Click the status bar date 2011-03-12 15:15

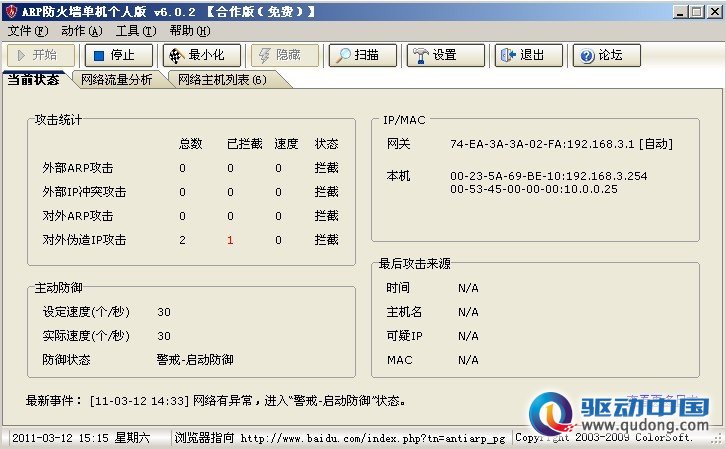[81, 437]
